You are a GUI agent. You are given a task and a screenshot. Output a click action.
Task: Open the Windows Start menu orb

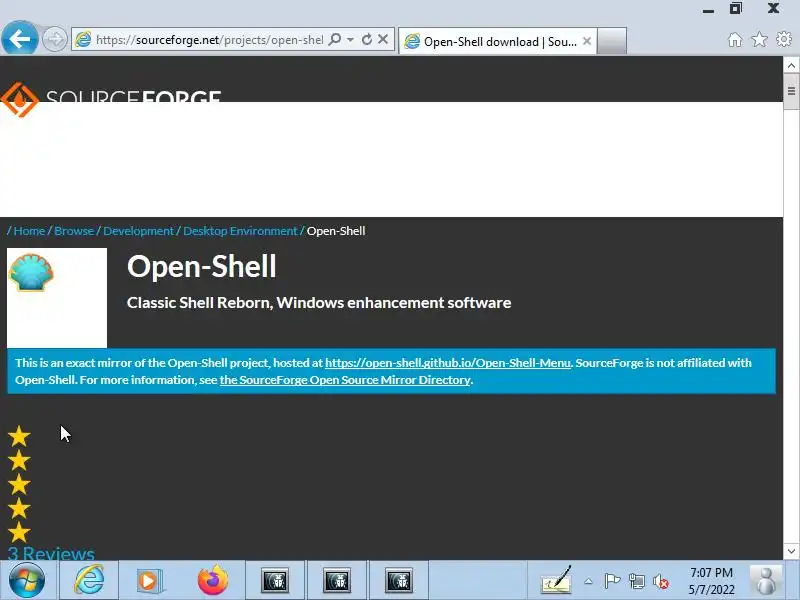point(27,581)
